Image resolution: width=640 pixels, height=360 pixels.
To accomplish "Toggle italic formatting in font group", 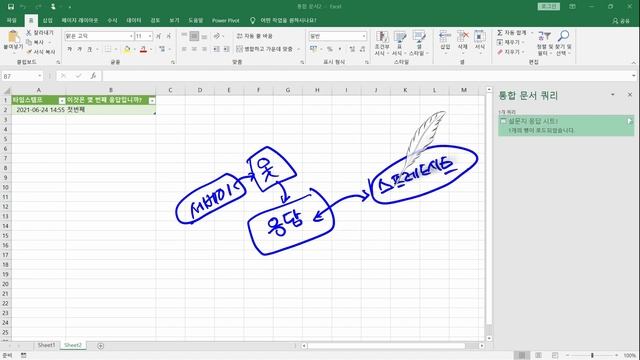I will click(x=80, y=49).
